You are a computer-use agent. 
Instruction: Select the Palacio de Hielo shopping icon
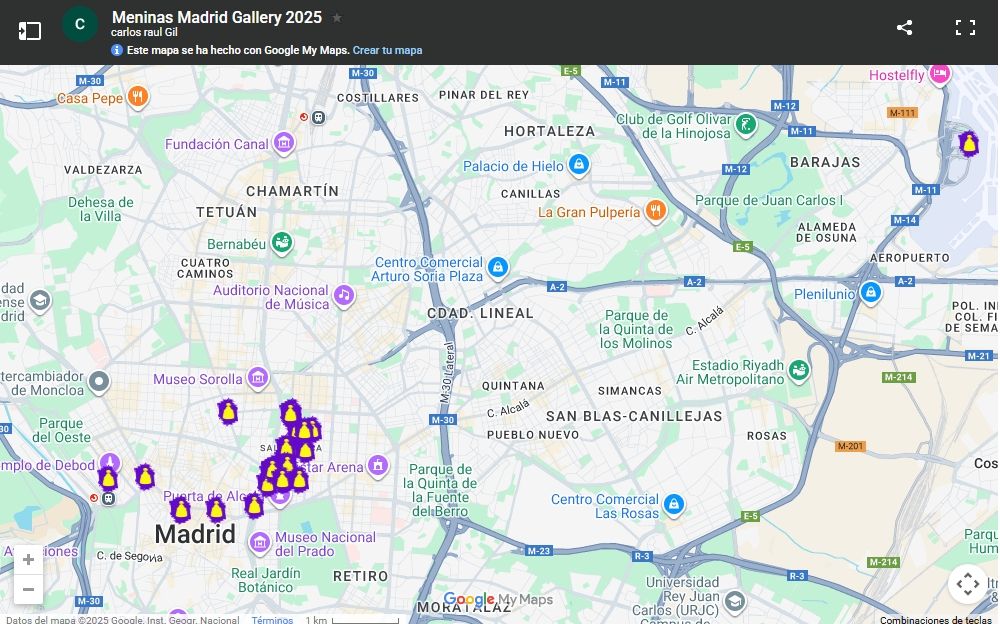[578, 165]
